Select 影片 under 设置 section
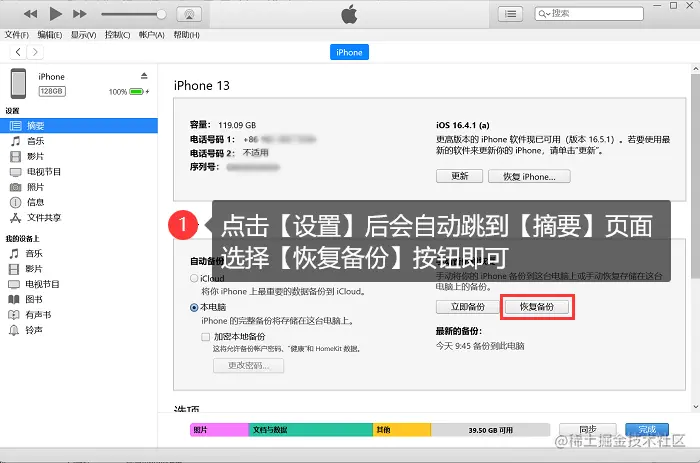The width and height of the screenshot is (700, 463). pyautogui.click(x=79, y=156)
